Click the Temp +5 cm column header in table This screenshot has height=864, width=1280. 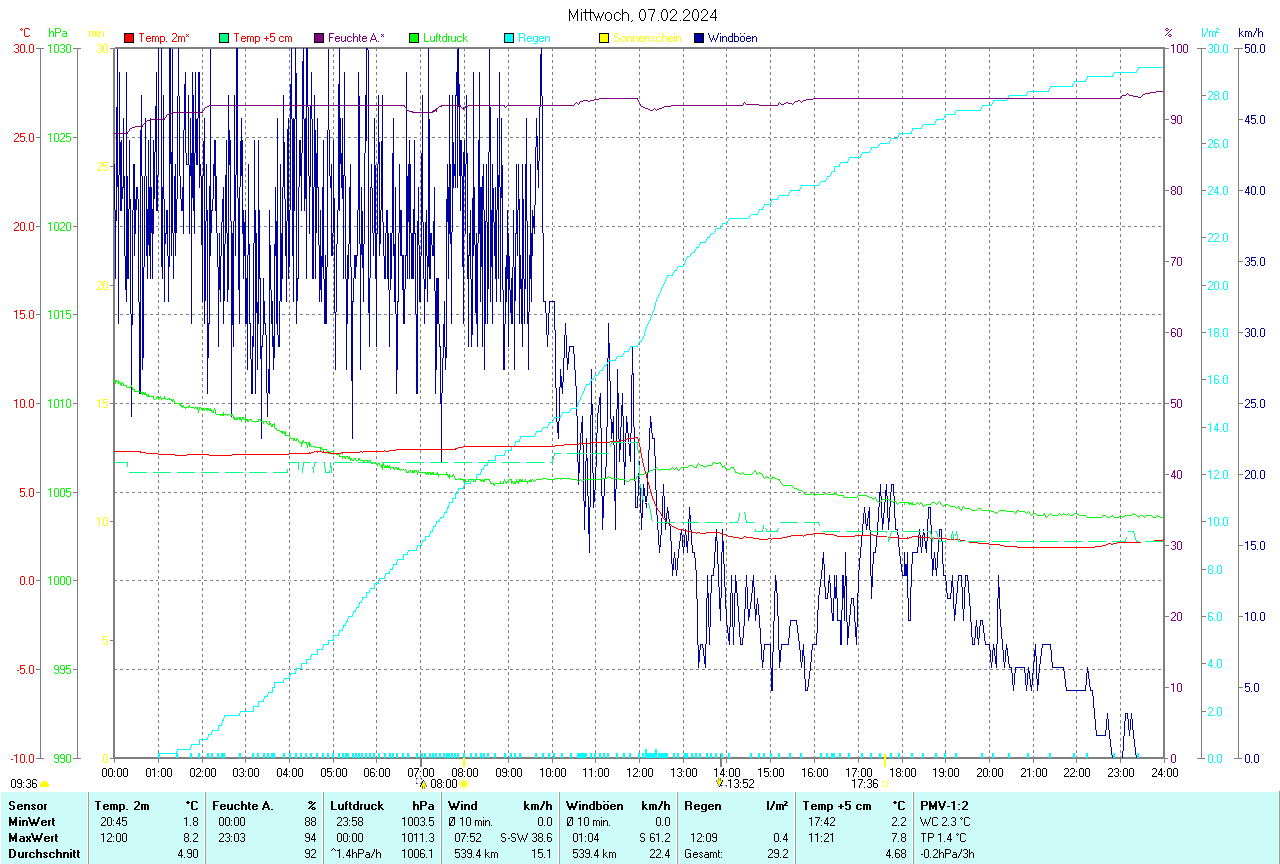point(836,805)
